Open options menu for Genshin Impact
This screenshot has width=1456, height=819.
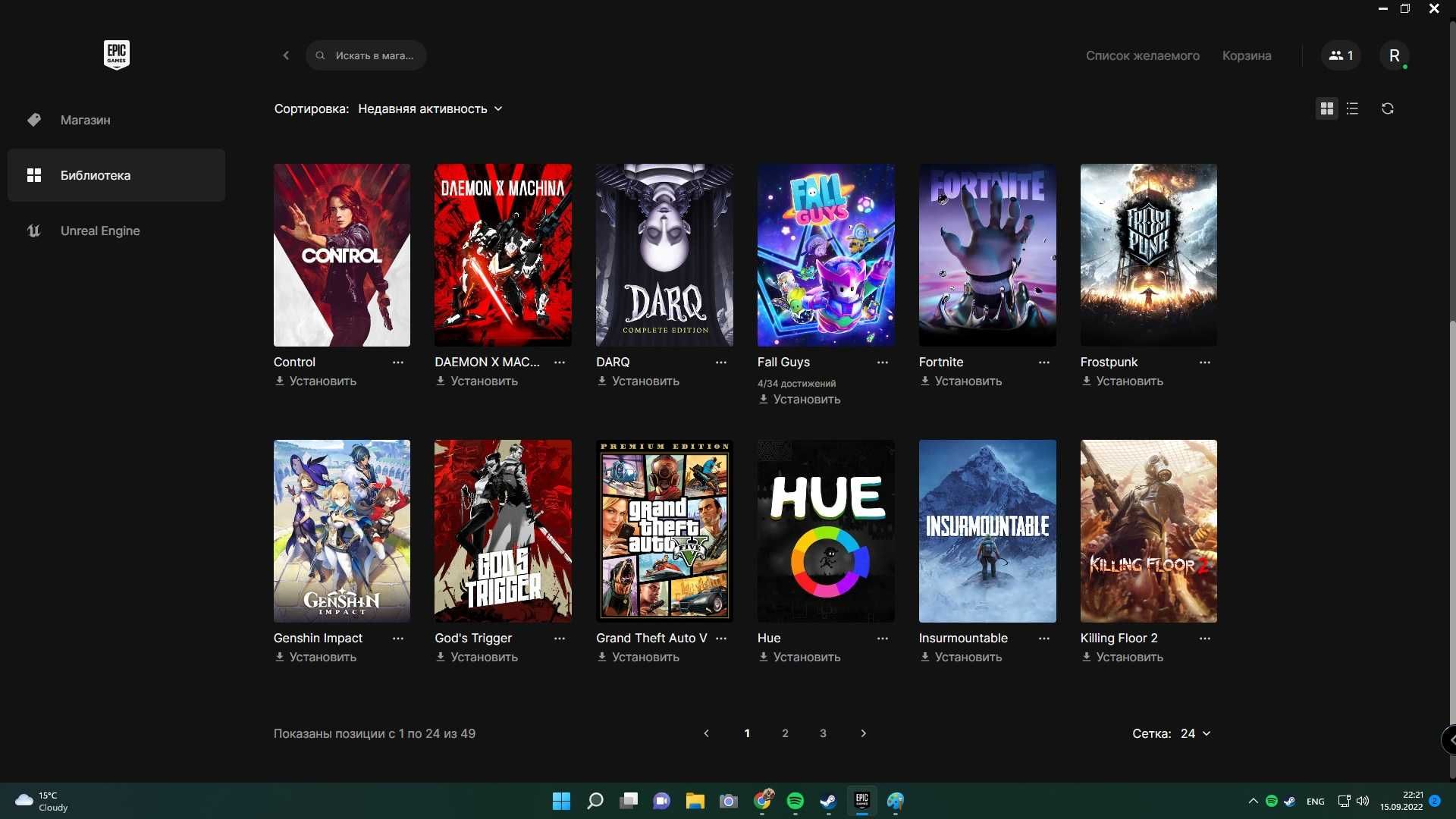tap(397, 639)
